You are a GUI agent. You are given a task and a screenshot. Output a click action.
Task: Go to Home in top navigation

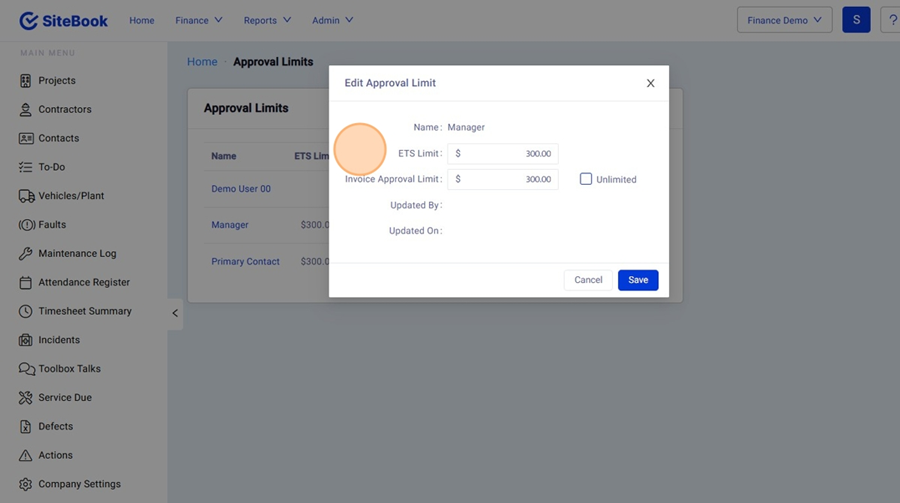(x=142, y=20)
